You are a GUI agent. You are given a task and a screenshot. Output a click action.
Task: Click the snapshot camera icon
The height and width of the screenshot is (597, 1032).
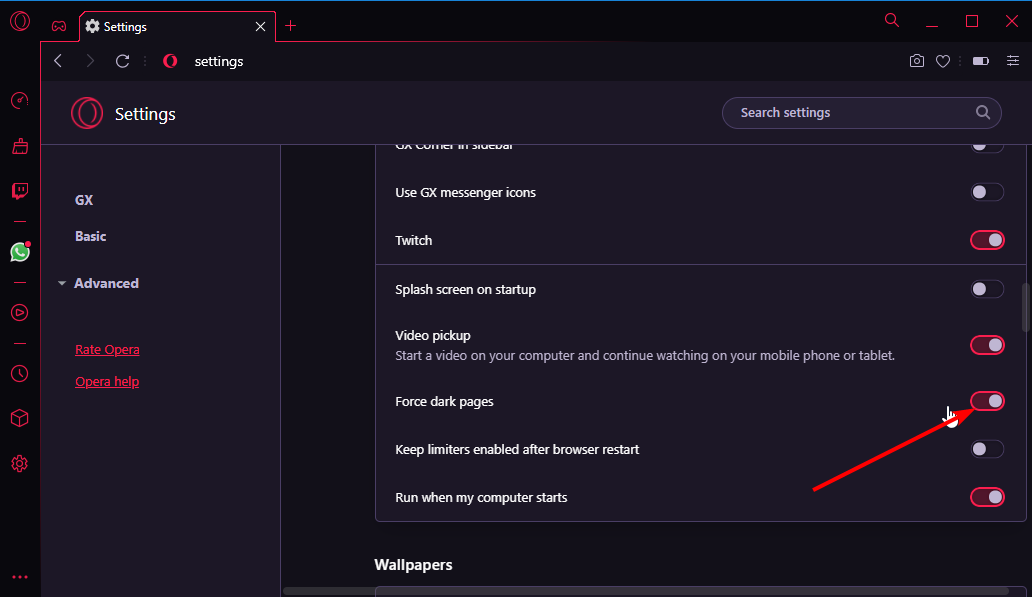pos(917,61)
